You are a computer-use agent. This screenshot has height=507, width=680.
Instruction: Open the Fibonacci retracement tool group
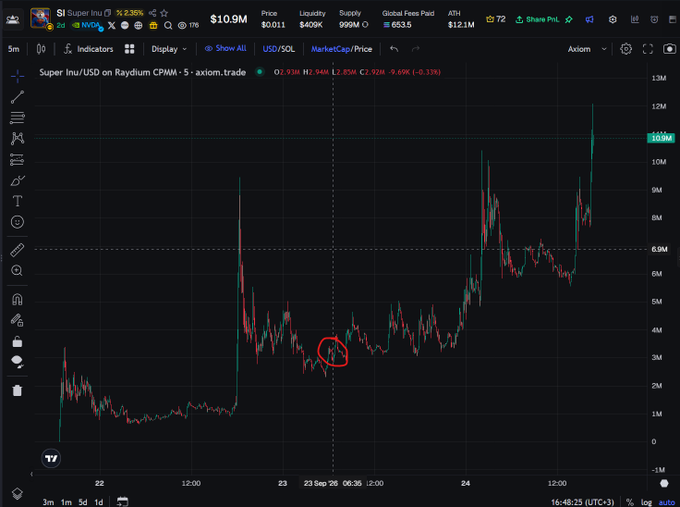tap(17, 118)
